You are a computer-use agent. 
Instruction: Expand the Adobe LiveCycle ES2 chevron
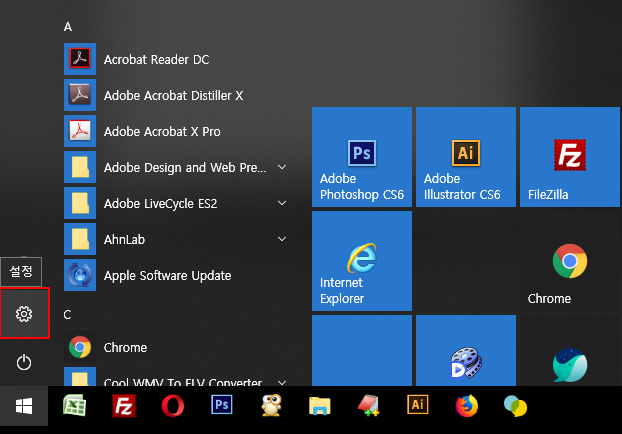[282, 203]
